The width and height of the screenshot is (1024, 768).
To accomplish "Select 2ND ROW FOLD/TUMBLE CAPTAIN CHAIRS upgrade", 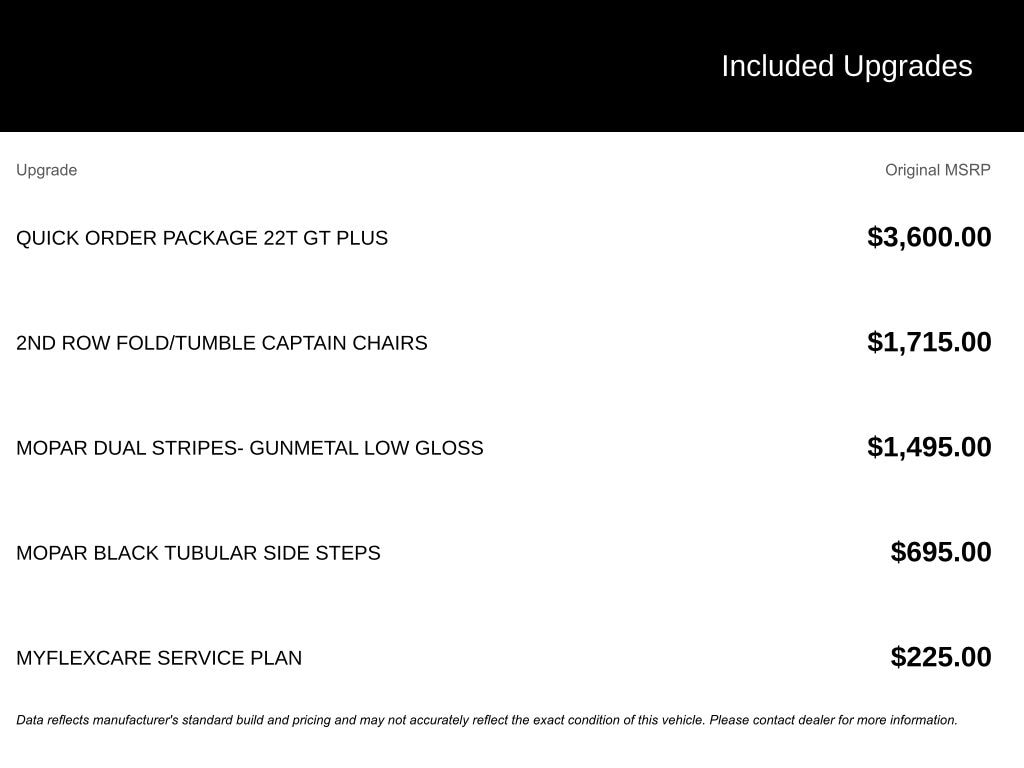I will pyautogui.click(x=221, y=343).
